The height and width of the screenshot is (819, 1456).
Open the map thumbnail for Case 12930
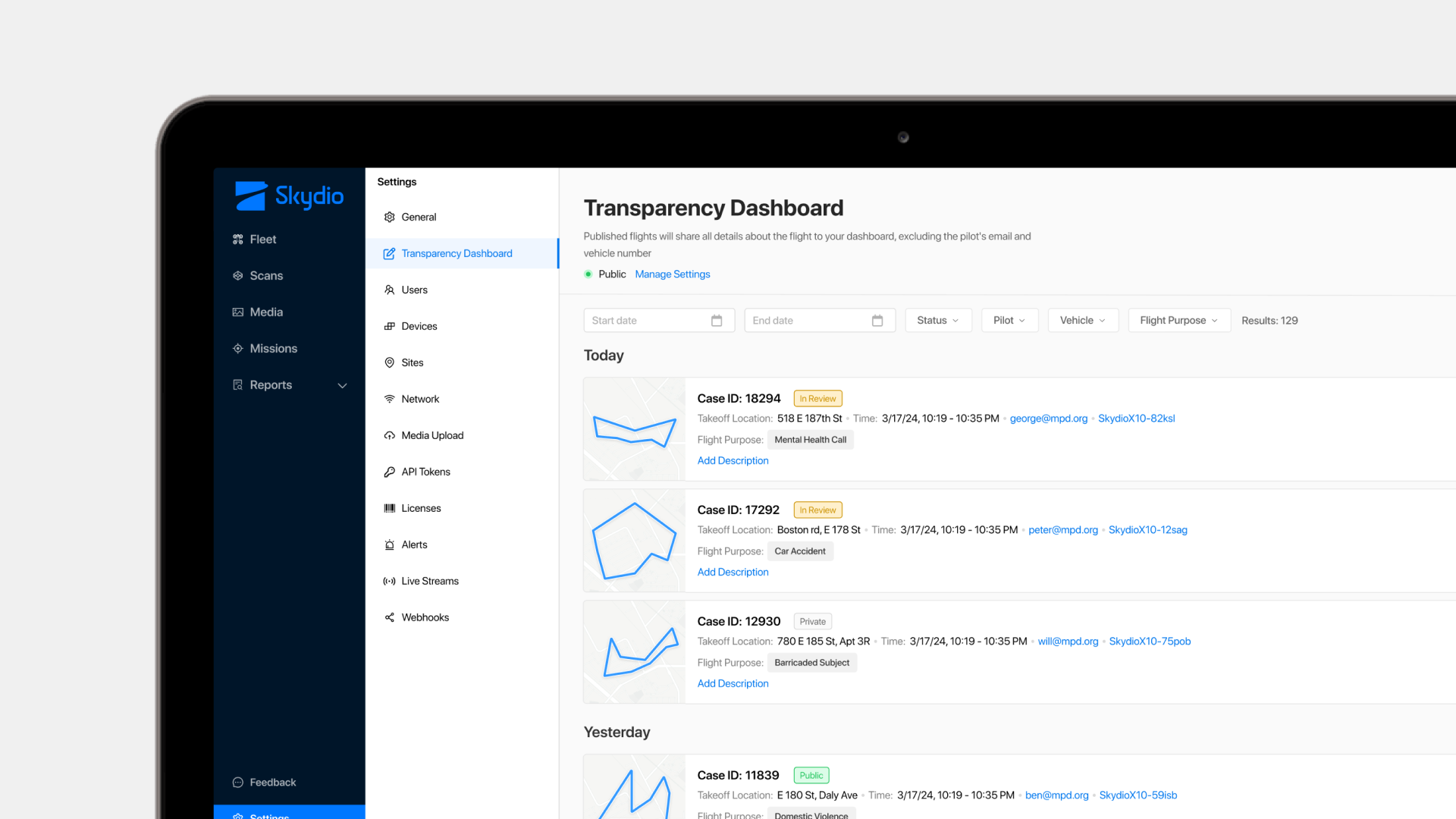click(634, 651)
